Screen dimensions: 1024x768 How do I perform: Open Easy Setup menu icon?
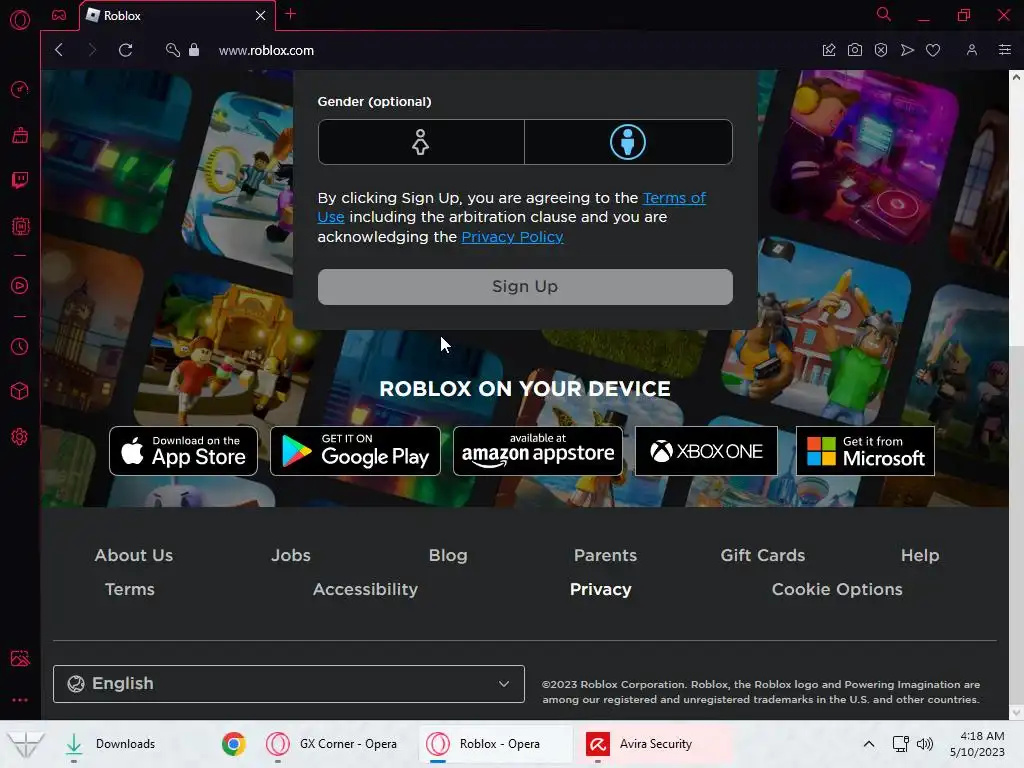point(1005,50)
